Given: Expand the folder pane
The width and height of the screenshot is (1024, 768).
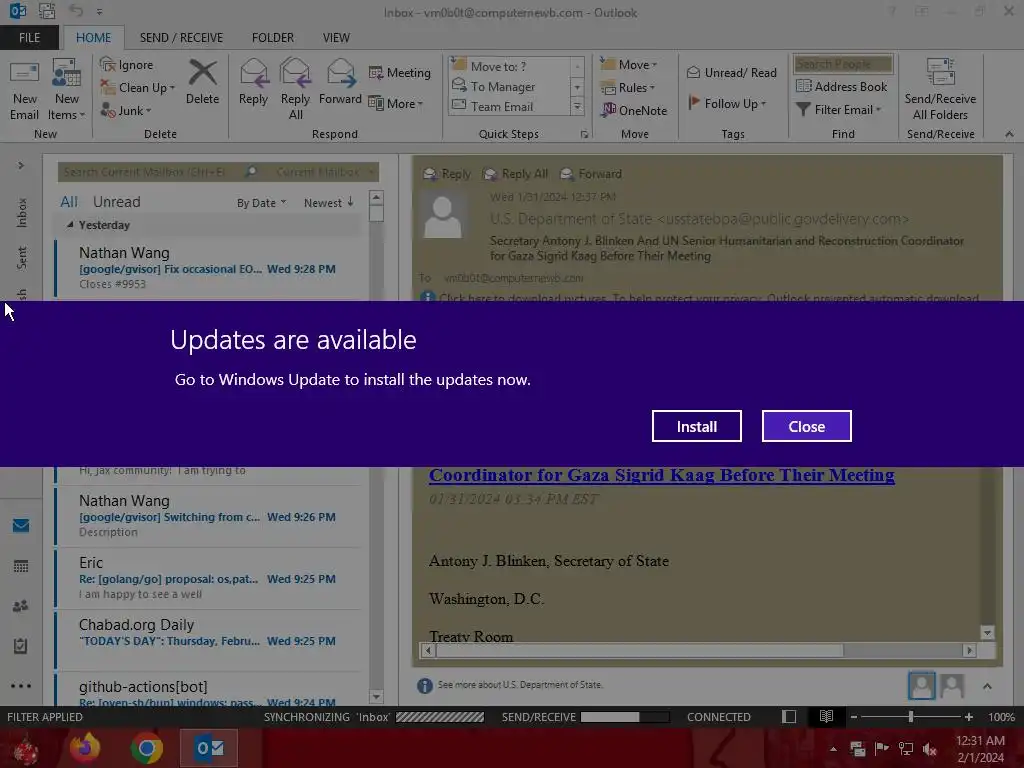Looking at the screenshot, I should tap(21, 166).
